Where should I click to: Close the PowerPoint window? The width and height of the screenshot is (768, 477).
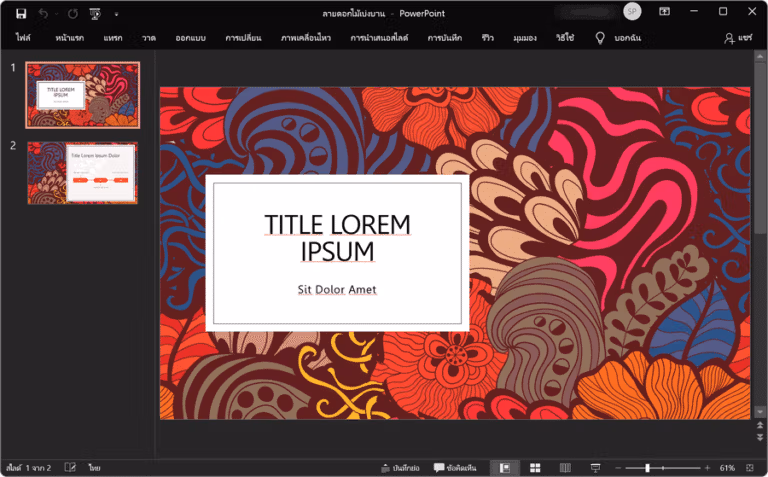click(752, 11)
